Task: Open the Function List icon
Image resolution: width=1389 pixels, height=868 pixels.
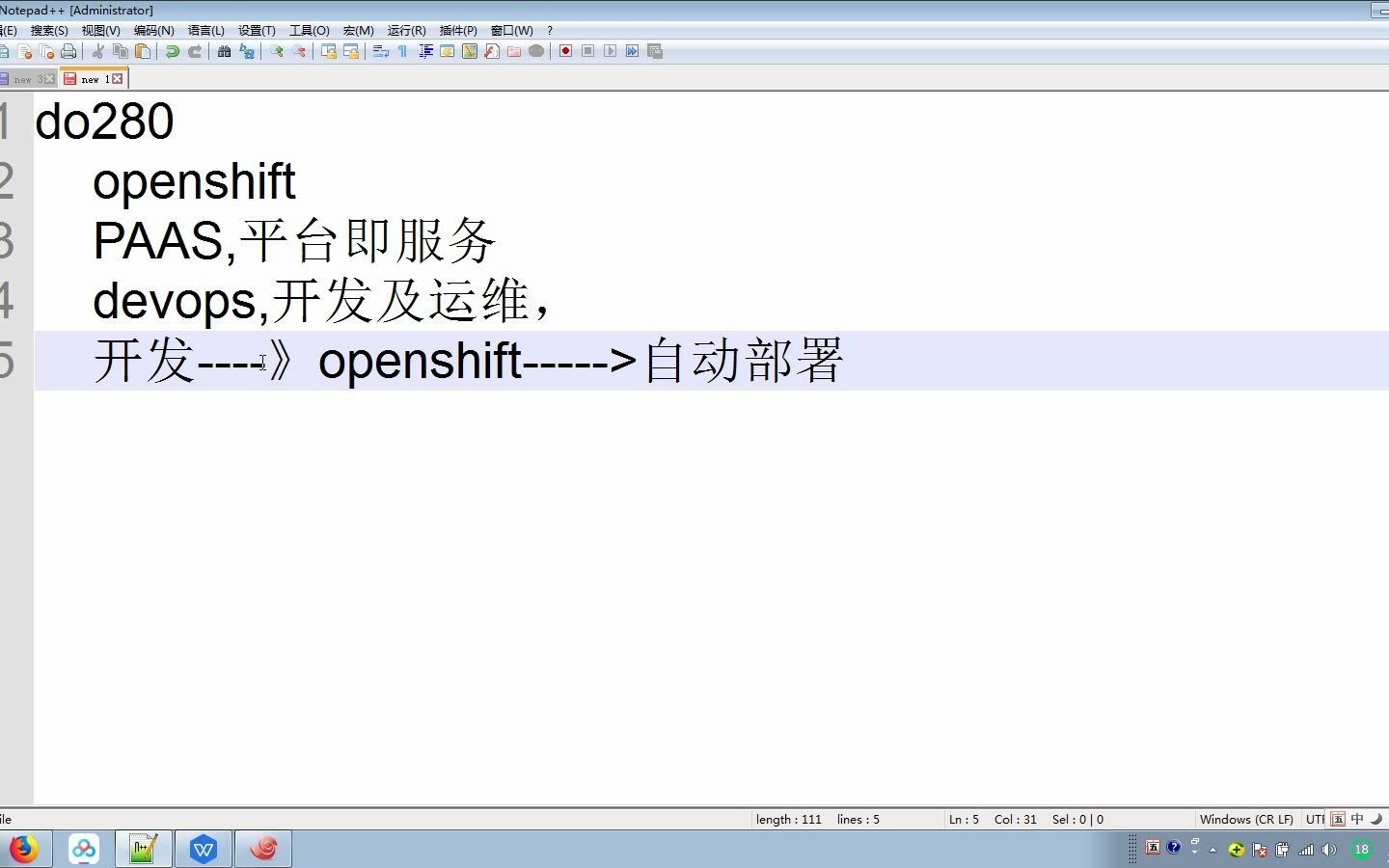Action: click(492, 51)
